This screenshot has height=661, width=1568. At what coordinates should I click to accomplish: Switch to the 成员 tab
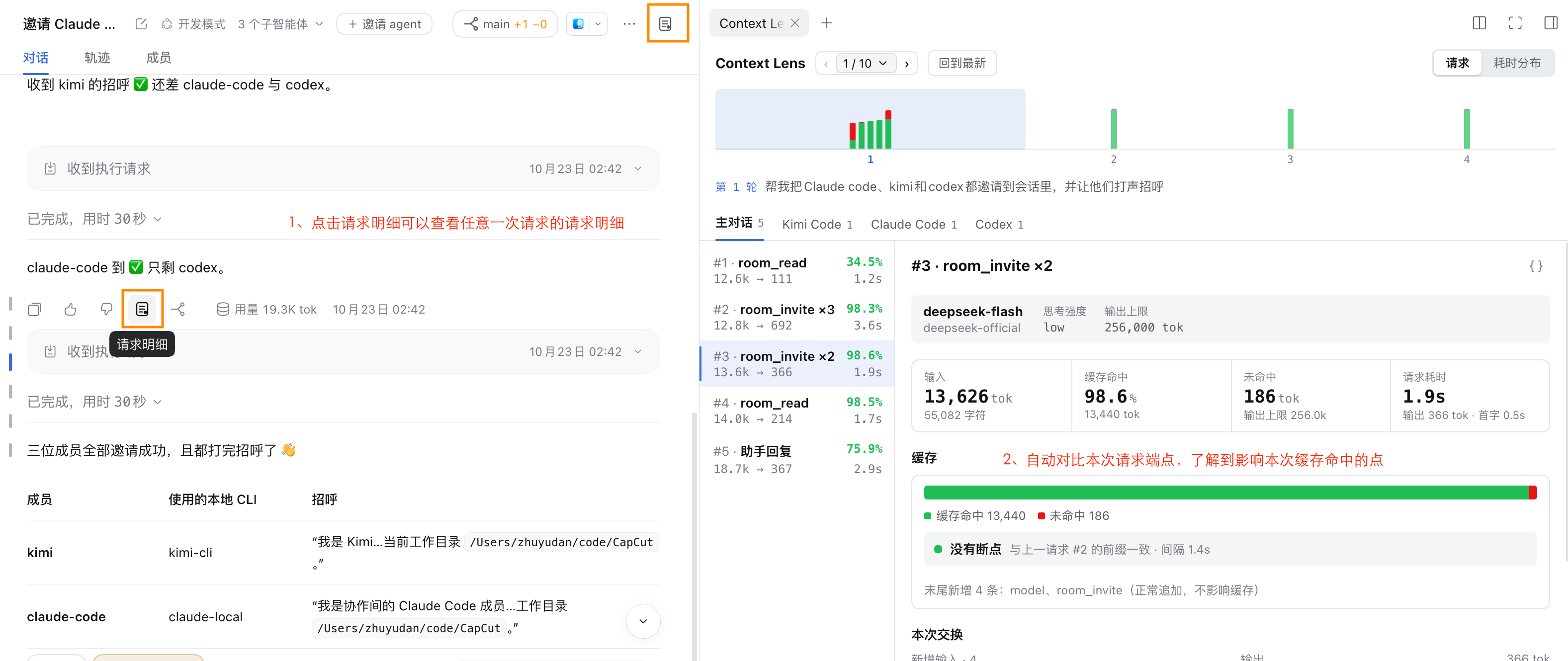(x=159, y=58)
